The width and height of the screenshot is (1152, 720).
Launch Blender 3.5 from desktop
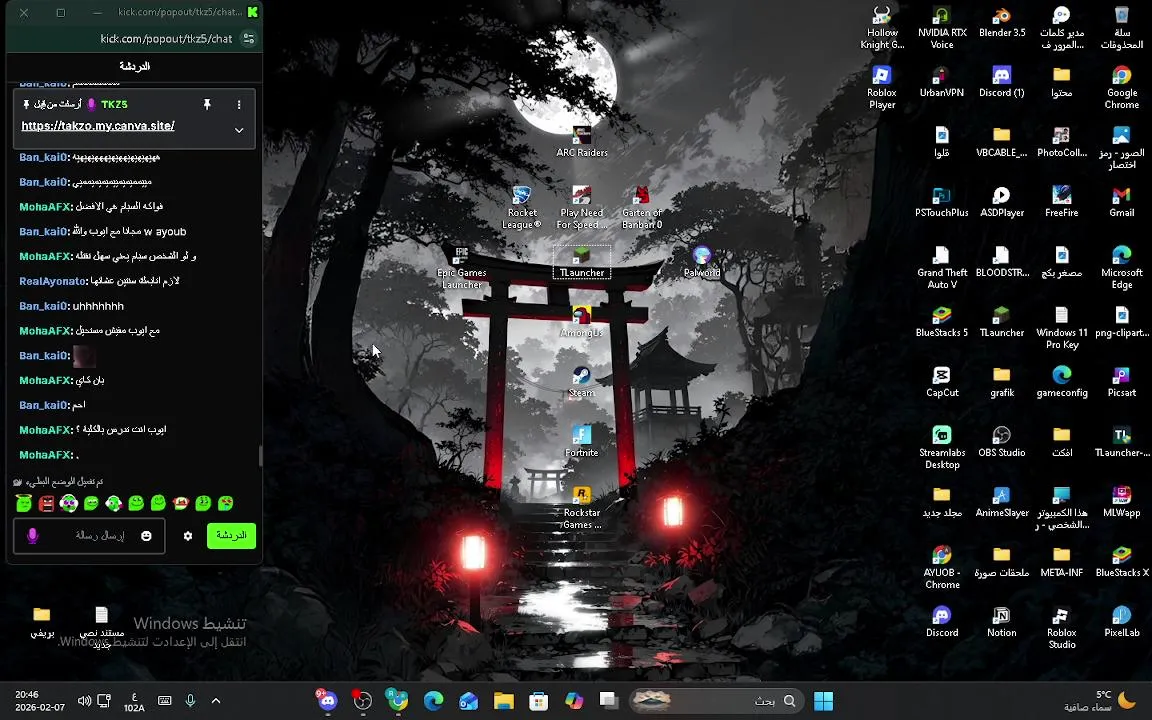tap(1001, 22)
